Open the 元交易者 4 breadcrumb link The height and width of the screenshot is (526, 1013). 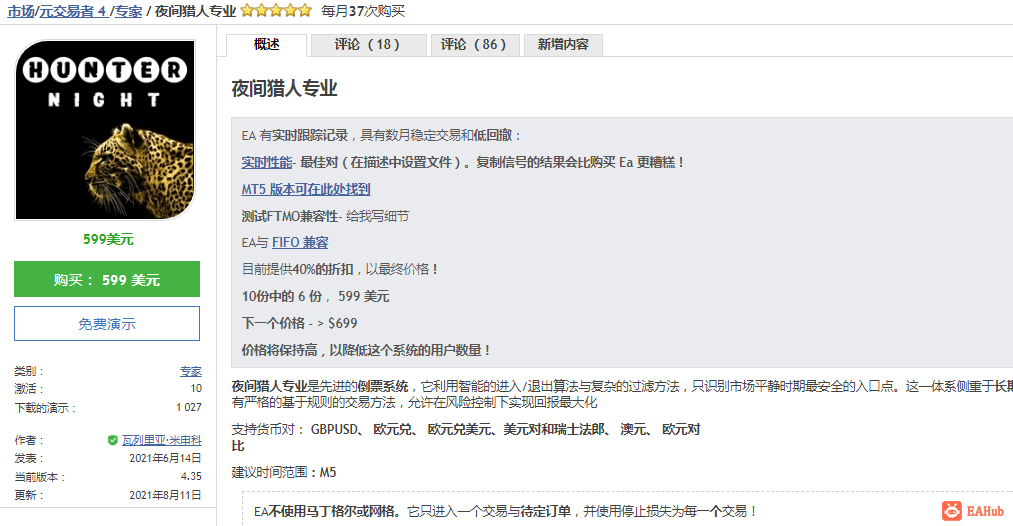tap(73, 11)
